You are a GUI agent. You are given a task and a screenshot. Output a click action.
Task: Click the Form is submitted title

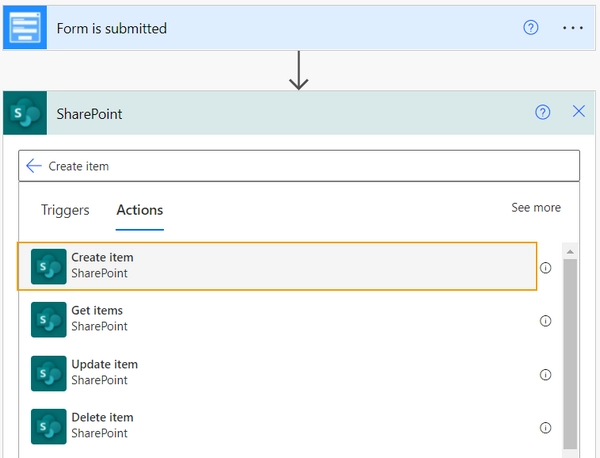click(x=111, y=28)
